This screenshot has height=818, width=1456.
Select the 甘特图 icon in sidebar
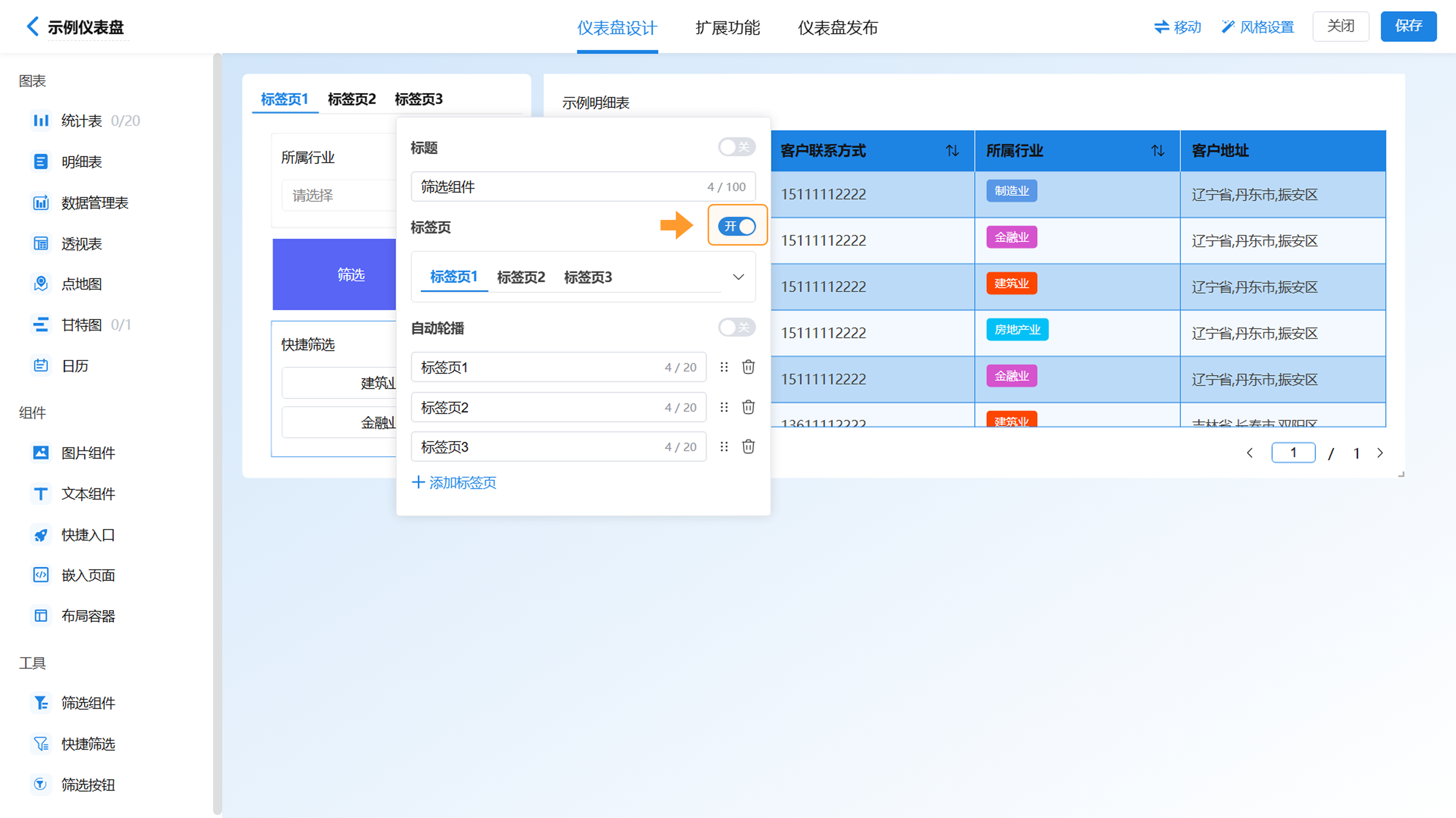41,325
